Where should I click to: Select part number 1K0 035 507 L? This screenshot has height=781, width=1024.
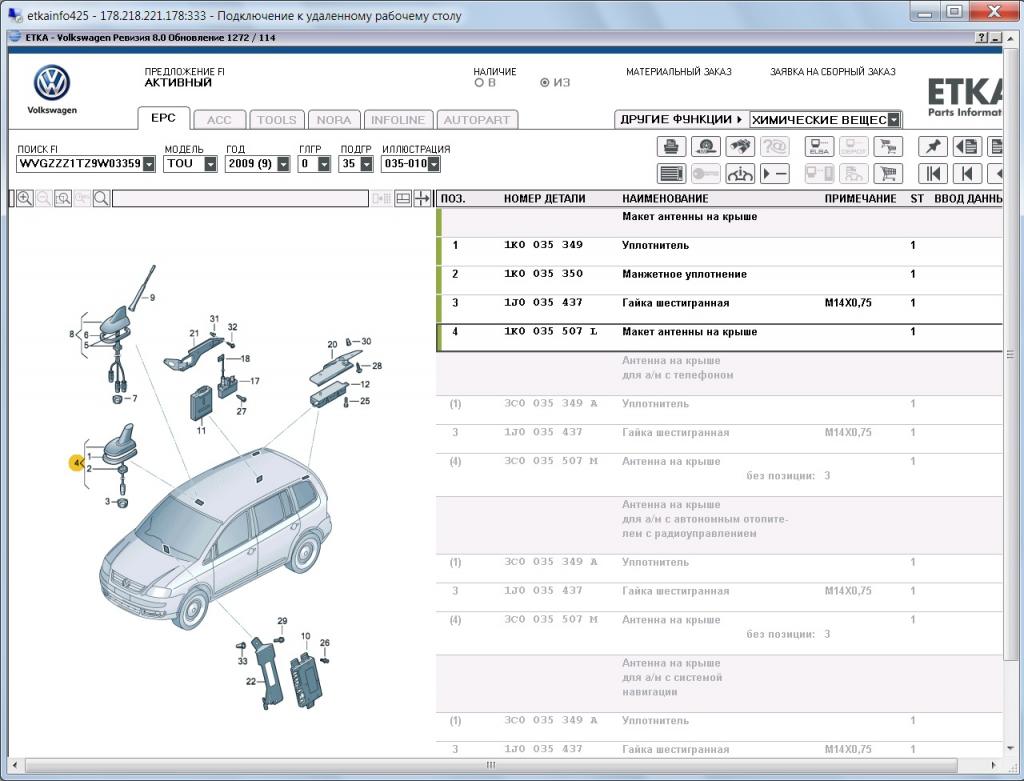tap(551, 331)
